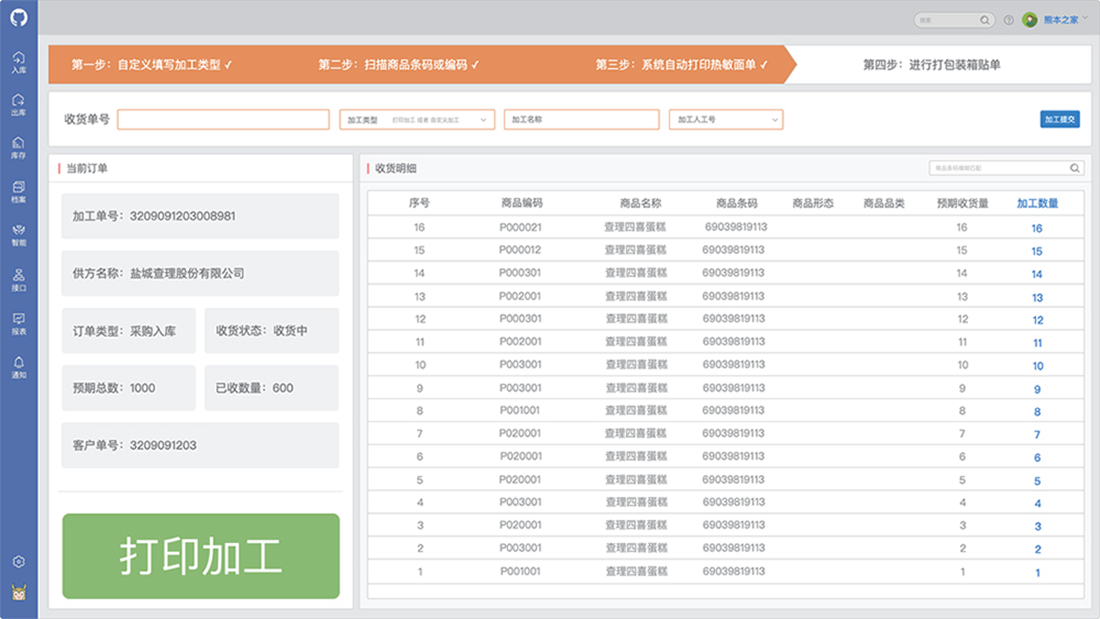Click product code P002001 in row 13
The height and width of the screenshot is (619, 1100).
[520, 296]
